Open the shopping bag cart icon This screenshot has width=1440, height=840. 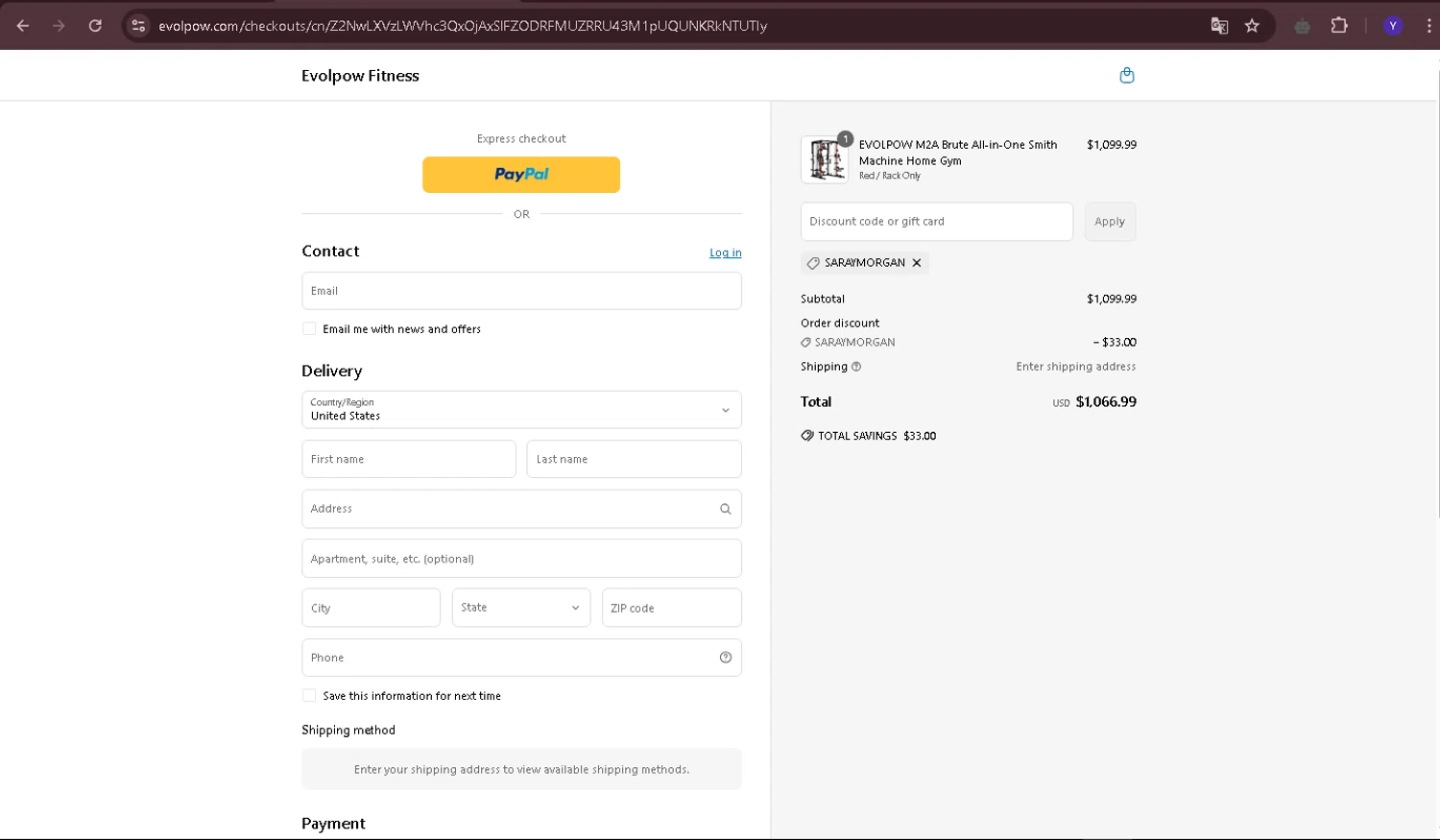(x=1127, y=75)
